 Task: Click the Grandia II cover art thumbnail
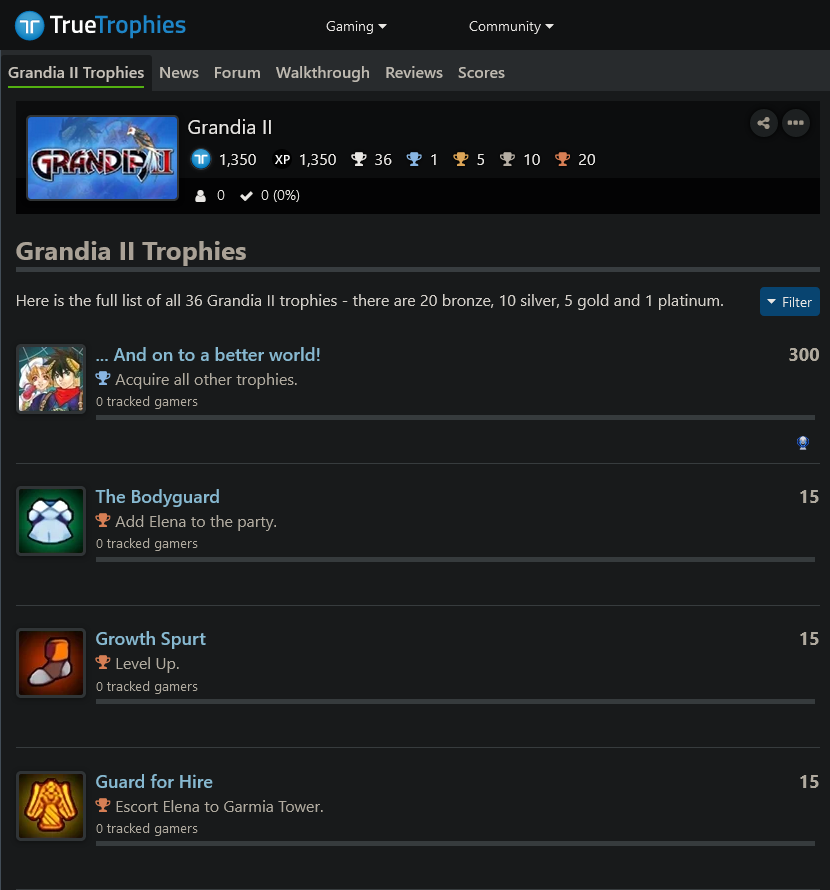[103, 158]
